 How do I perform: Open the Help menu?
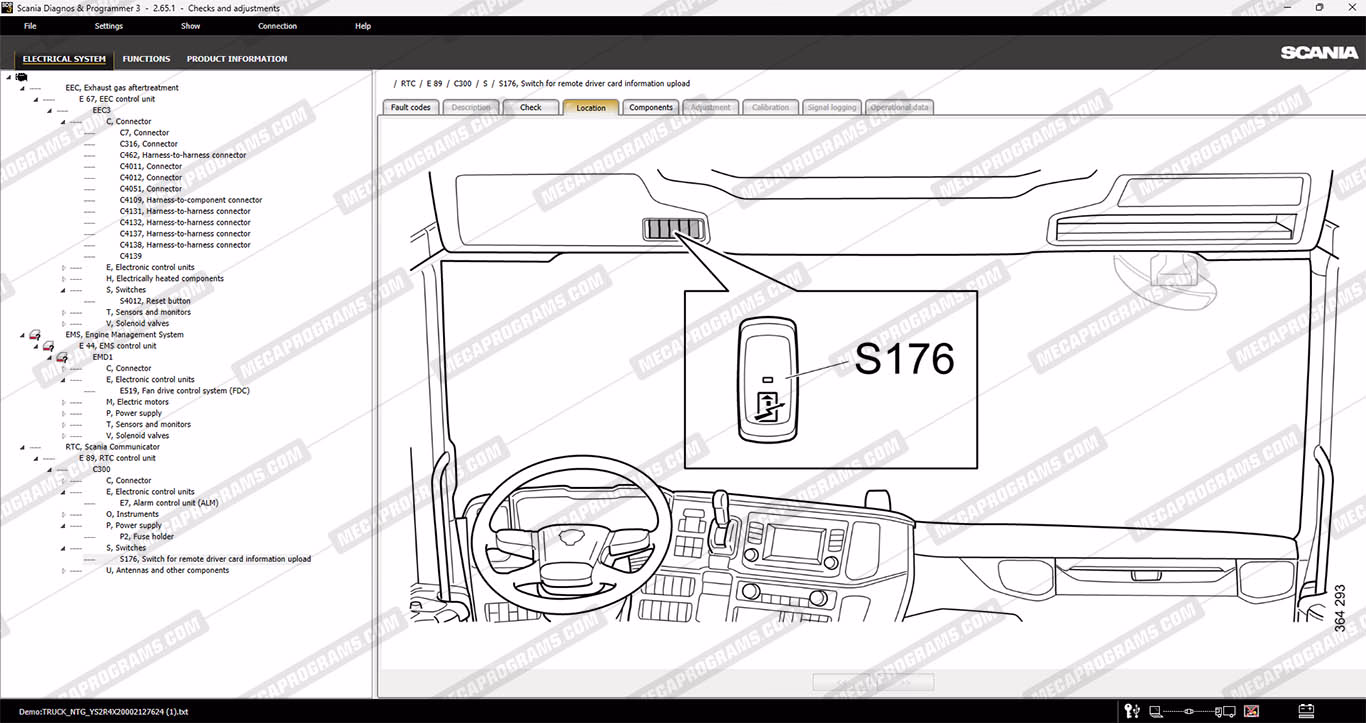click(363, 26)
